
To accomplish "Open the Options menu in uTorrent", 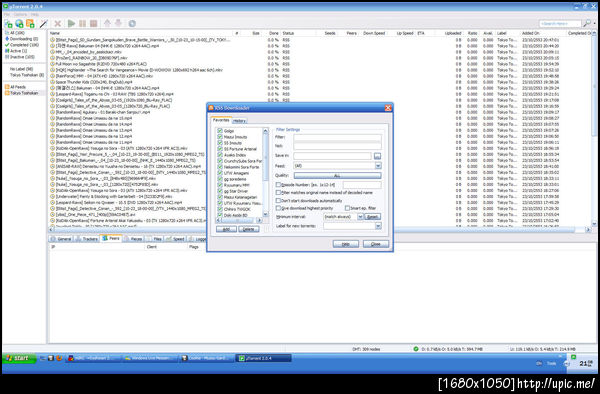I will pyautogui.click(x=20, y=15).
